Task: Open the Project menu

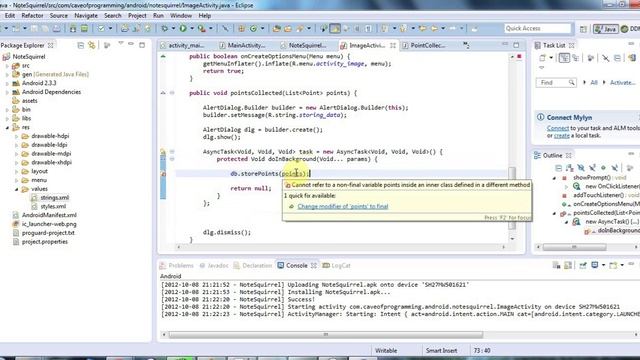Action: 137,16
